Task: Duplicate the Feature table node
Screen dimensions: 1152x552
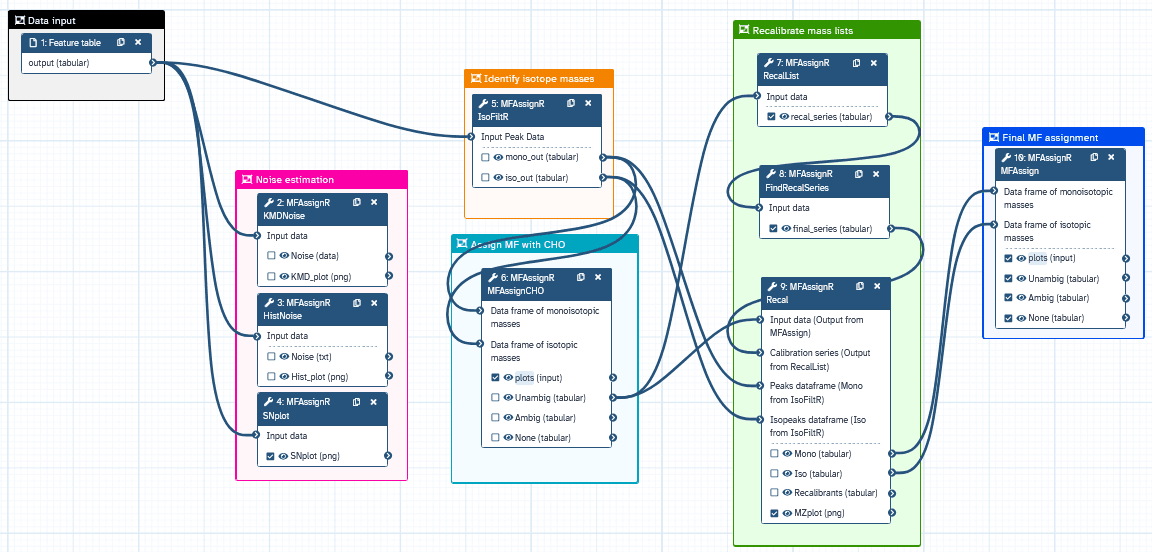Action: tap(120, 43)
